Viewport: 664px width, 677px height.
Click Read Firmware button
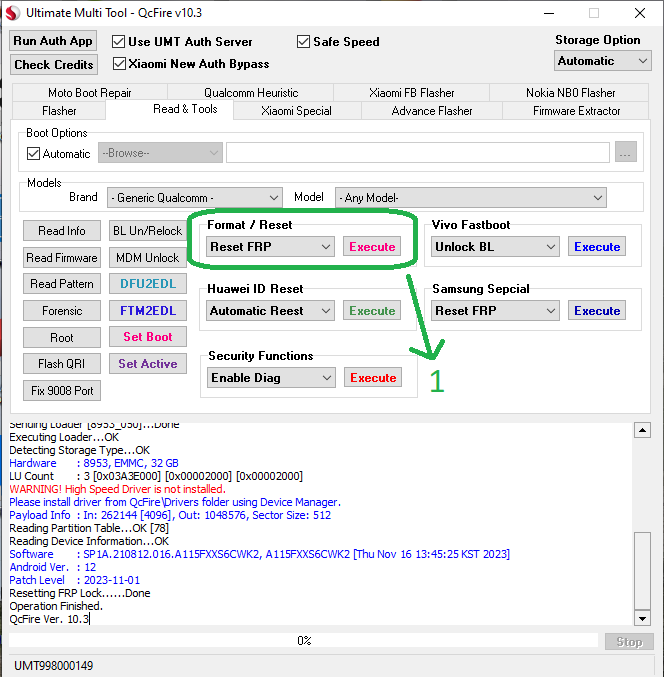pyautogui.click(x=62, y=257)
